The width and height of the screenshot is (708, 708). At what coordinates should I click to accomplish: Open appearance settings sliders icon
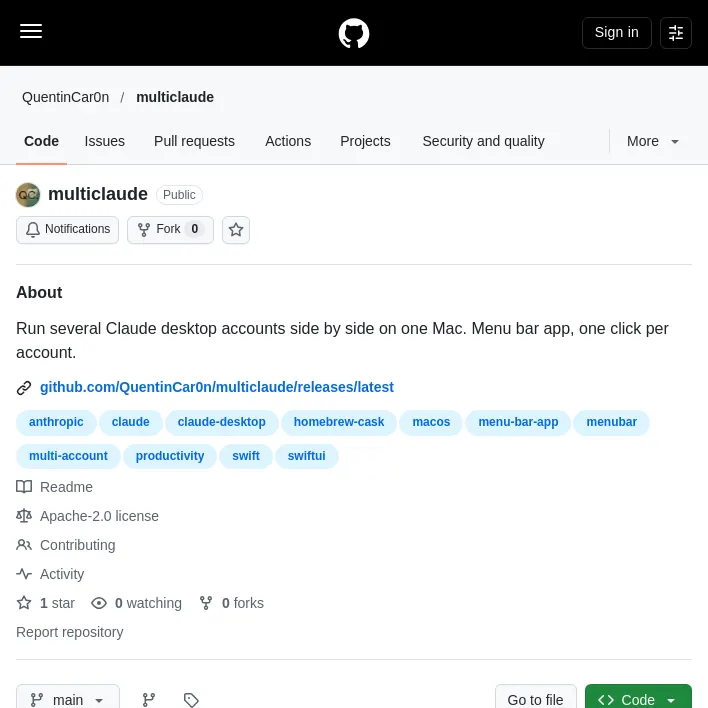(675, 33)
